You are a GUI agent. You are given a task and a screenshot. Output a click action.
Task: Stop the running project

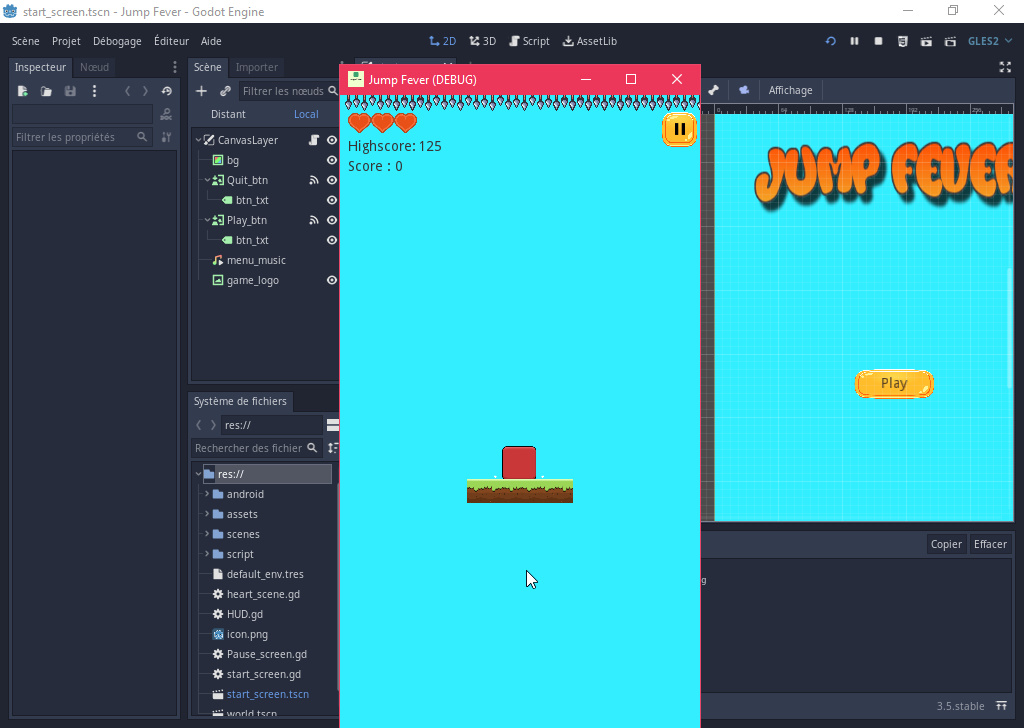878,41
